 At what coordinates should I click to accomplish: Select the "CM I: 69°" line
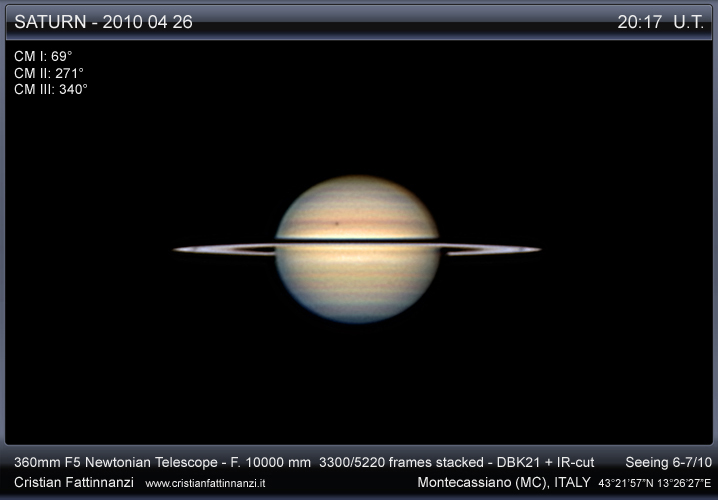(43, 56)
